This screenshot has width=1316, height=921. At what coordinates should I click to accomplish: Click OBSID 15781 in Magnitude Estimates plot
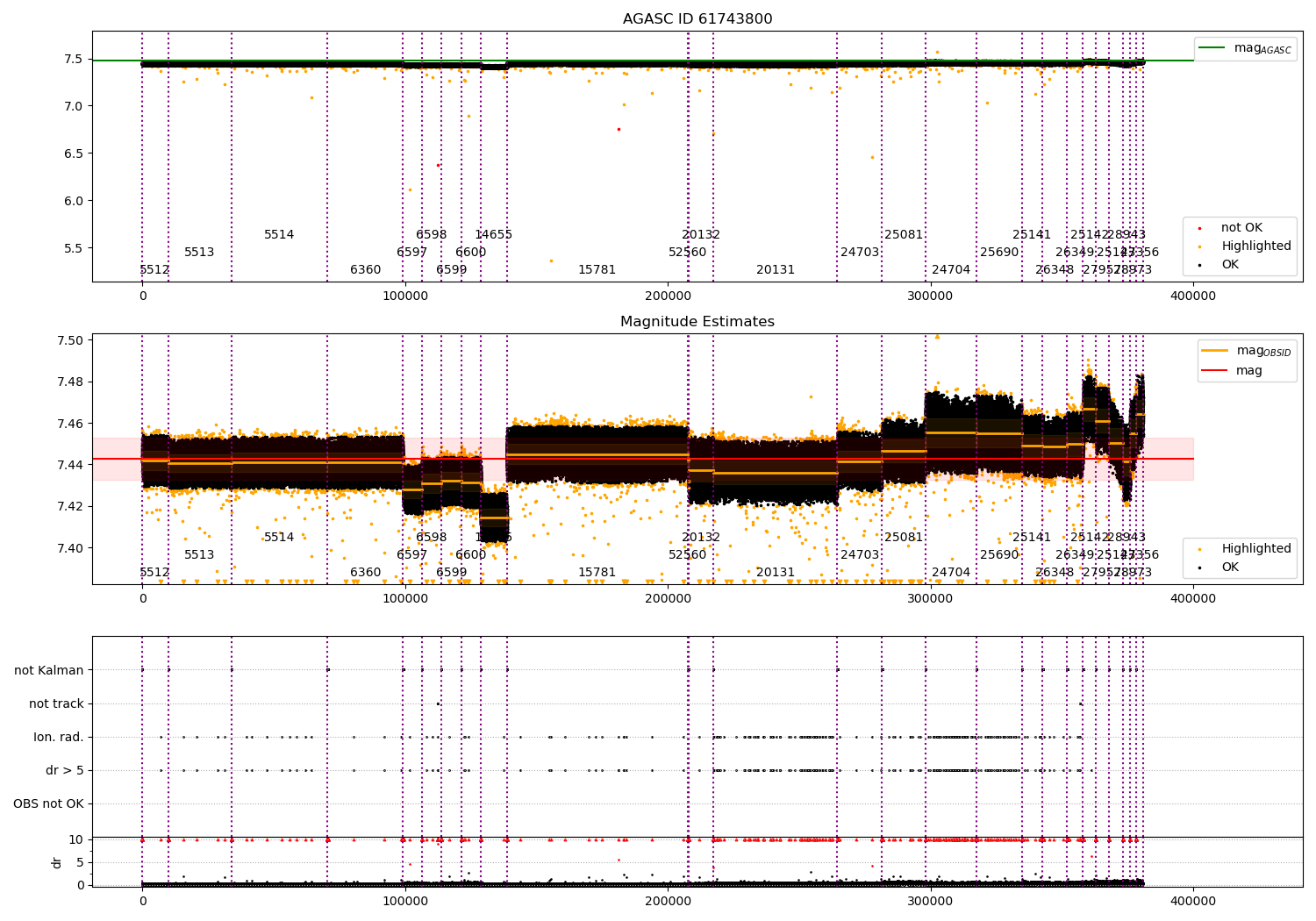point(597,572)
